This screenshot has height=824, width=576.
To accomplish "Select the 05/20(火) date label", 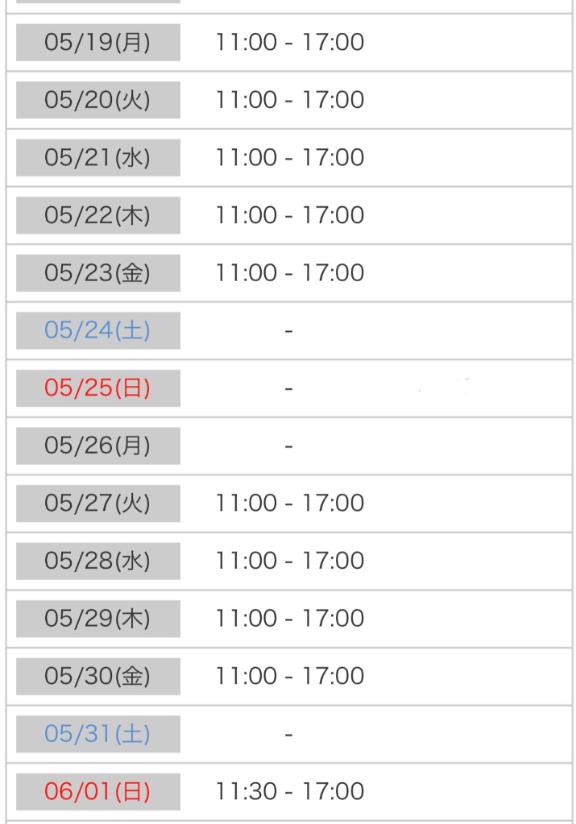I will [98, 100].
